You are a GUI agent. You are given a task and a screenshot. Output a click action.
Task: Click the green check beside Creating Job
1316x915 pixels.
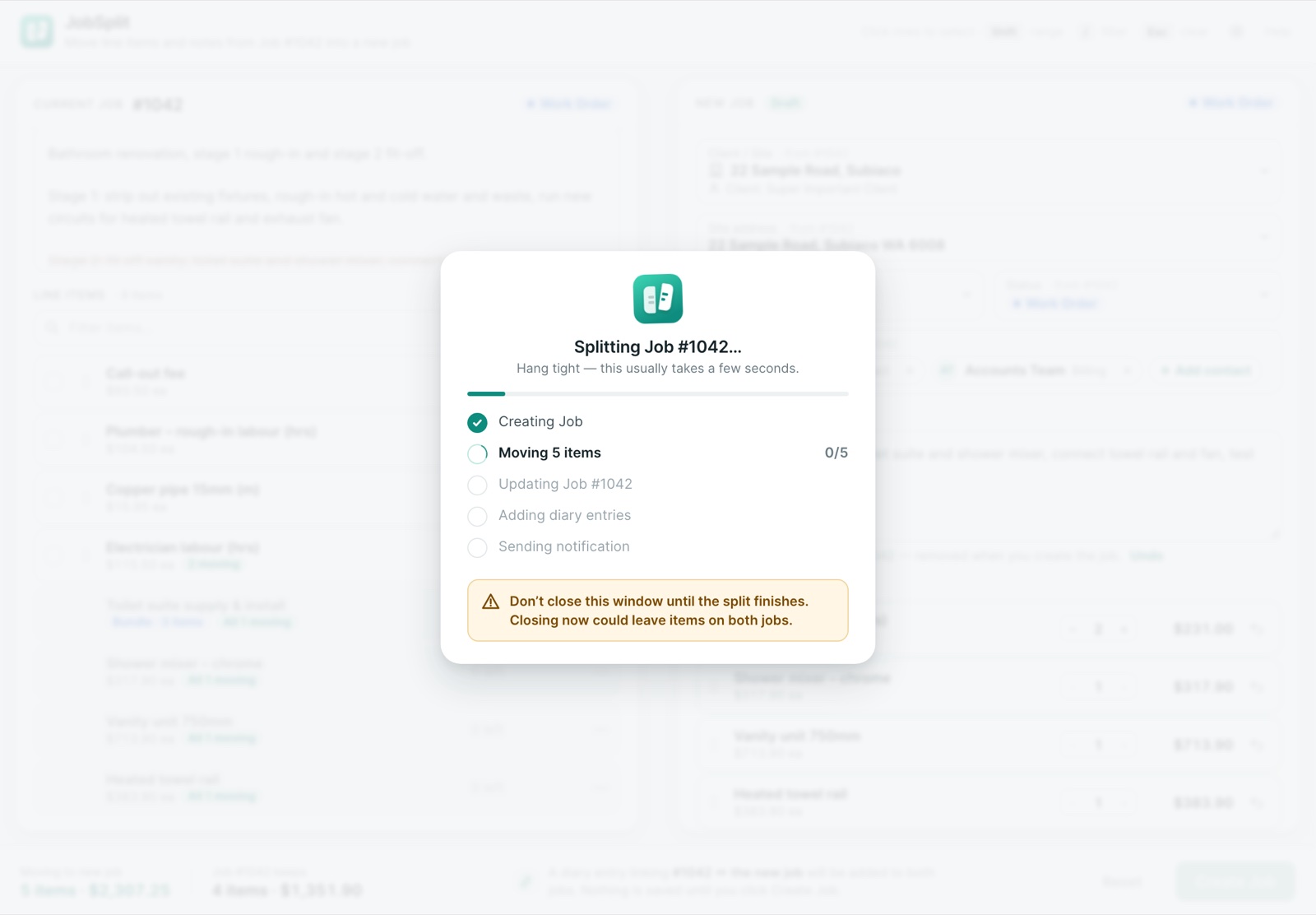click(477, 422)
